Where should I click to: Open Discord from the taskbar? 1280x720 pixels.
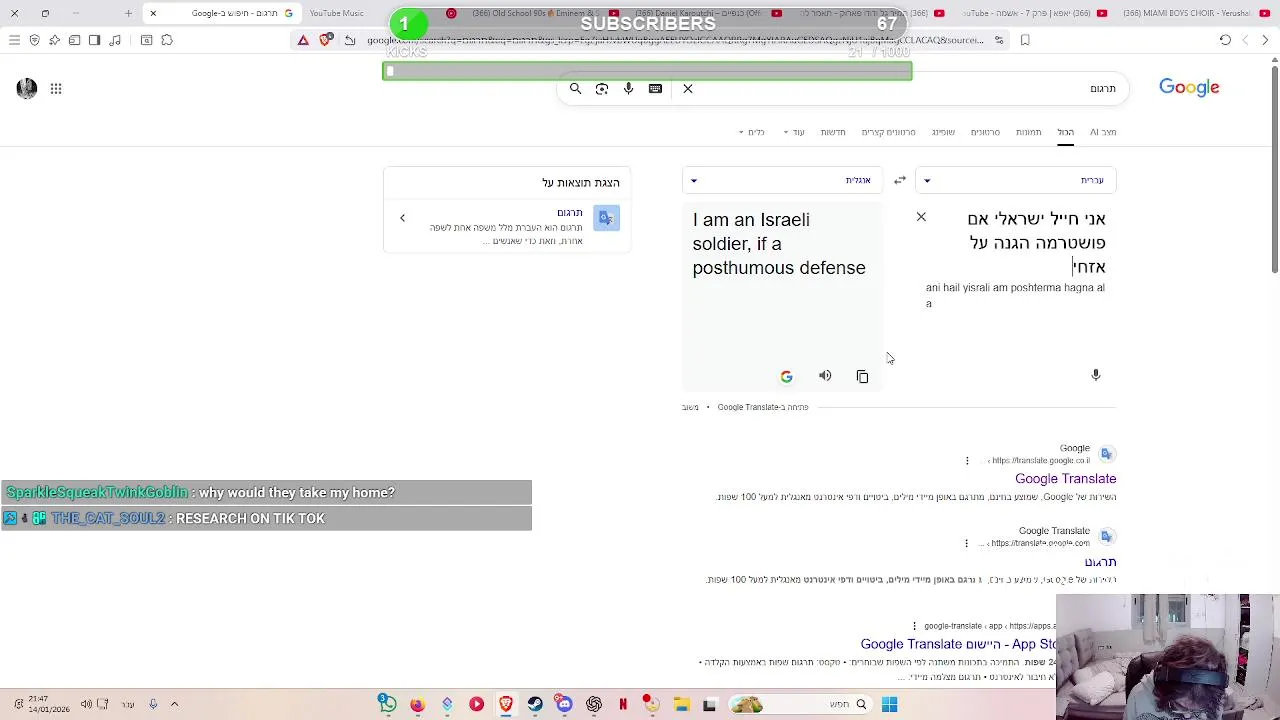pyautogui.click(x=564, y=704)
